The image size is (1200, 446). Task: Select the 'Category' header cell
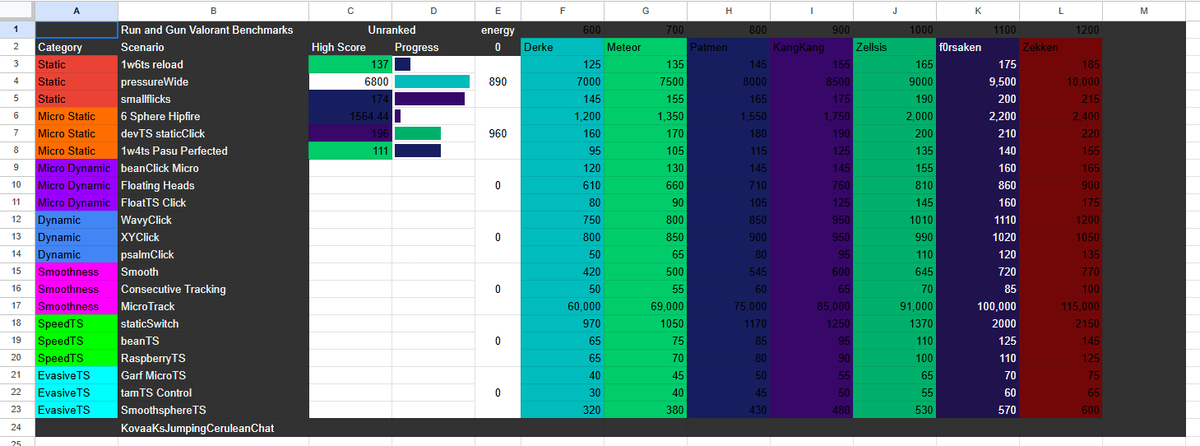pos(75,47)
